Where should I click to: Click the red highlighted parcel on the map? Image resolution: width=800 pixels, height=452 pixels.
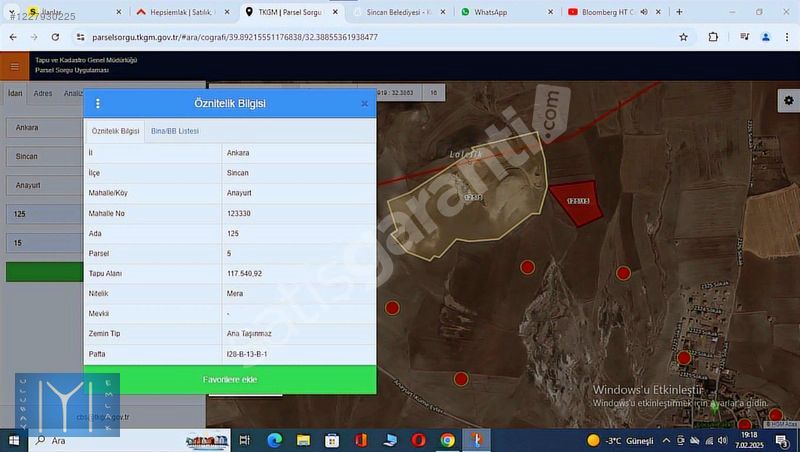coord(573,201)
